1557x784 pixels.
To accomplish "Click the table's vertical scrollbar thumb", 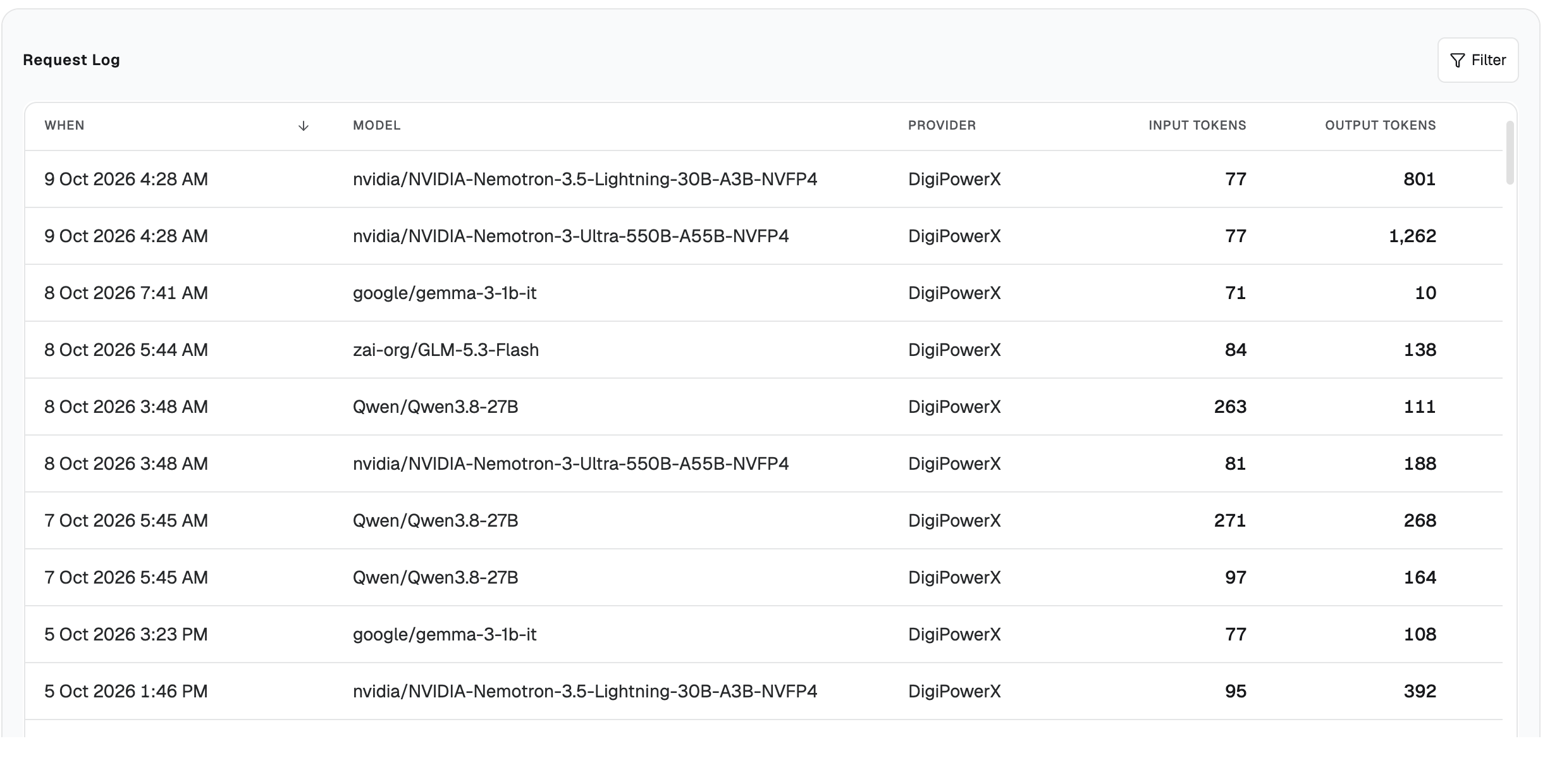I will tap(1510, 152).
